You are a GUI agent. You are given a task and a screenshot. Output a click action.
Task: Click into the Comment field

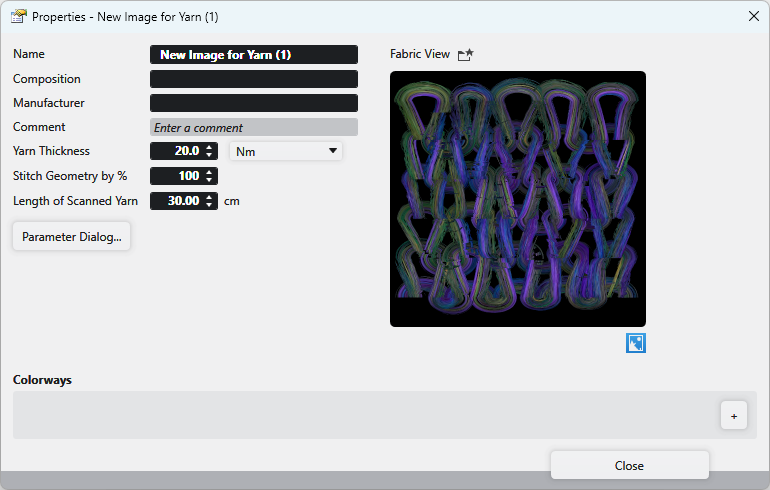coord(253,127)
